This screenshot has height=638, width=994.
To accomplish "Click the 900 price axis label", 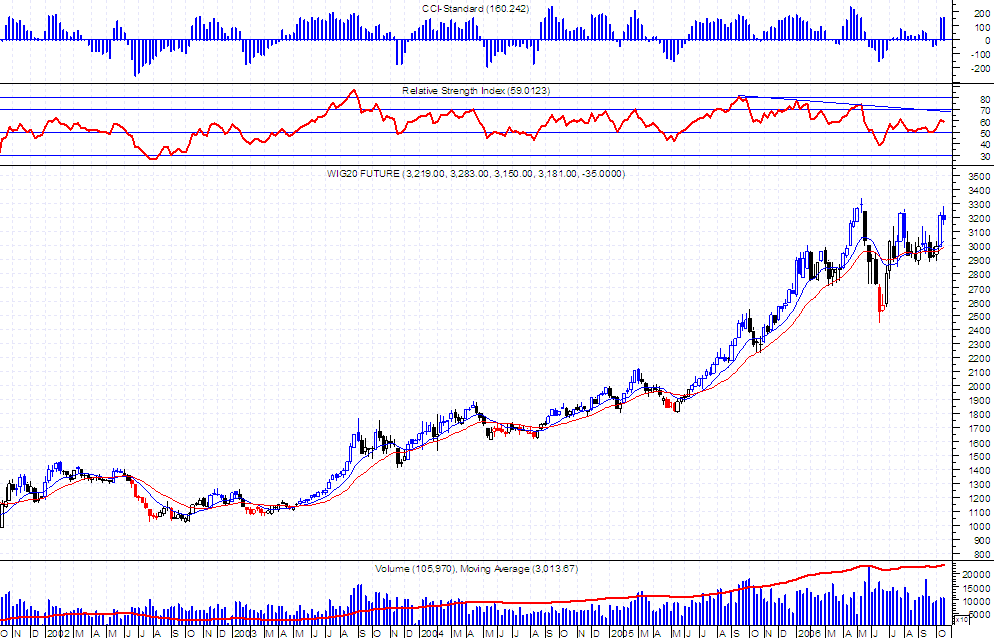I will point(983,540).
